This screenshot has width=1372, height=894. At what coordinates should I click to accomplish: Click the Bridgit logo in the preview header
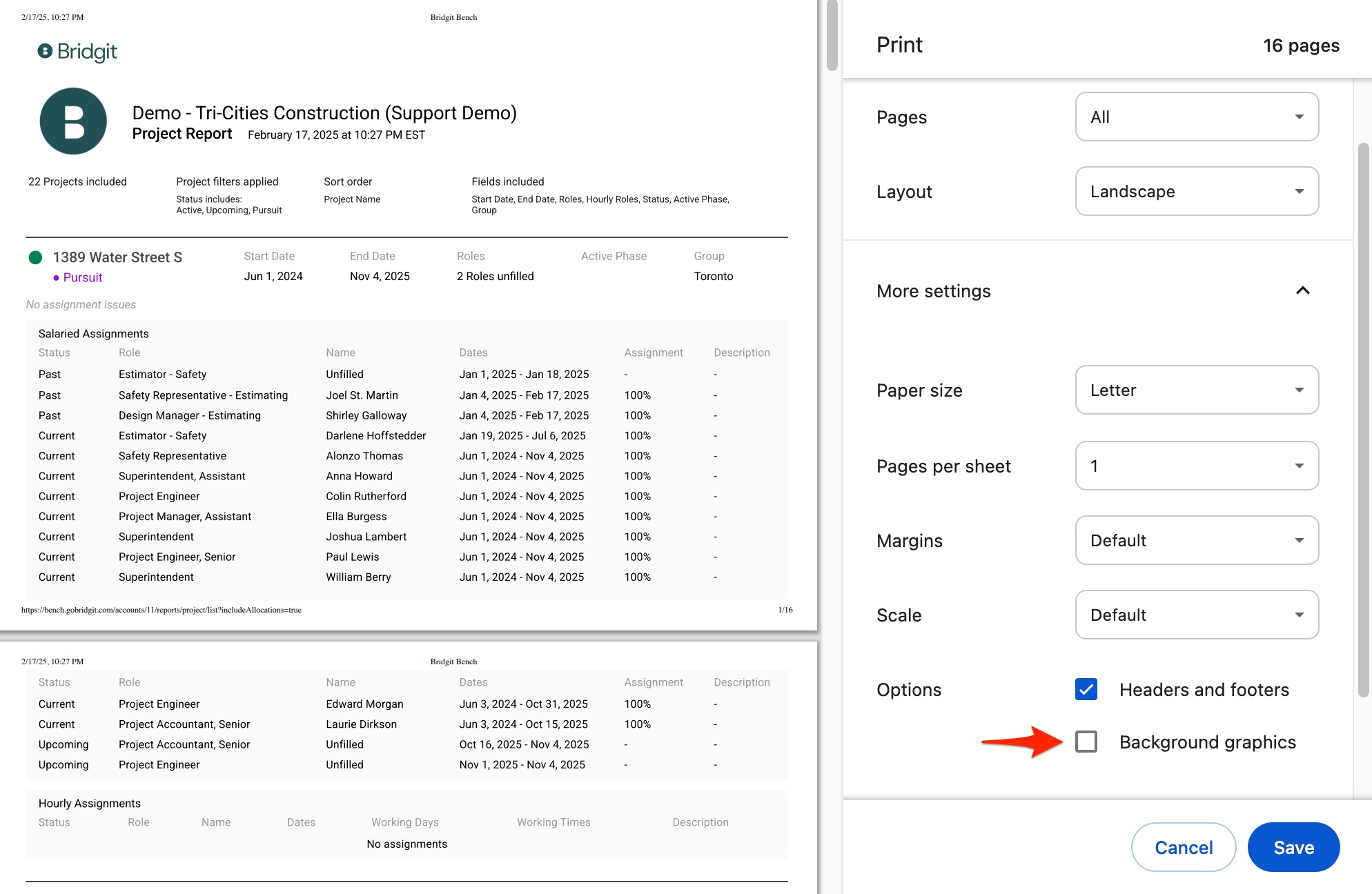pos(77,52)
